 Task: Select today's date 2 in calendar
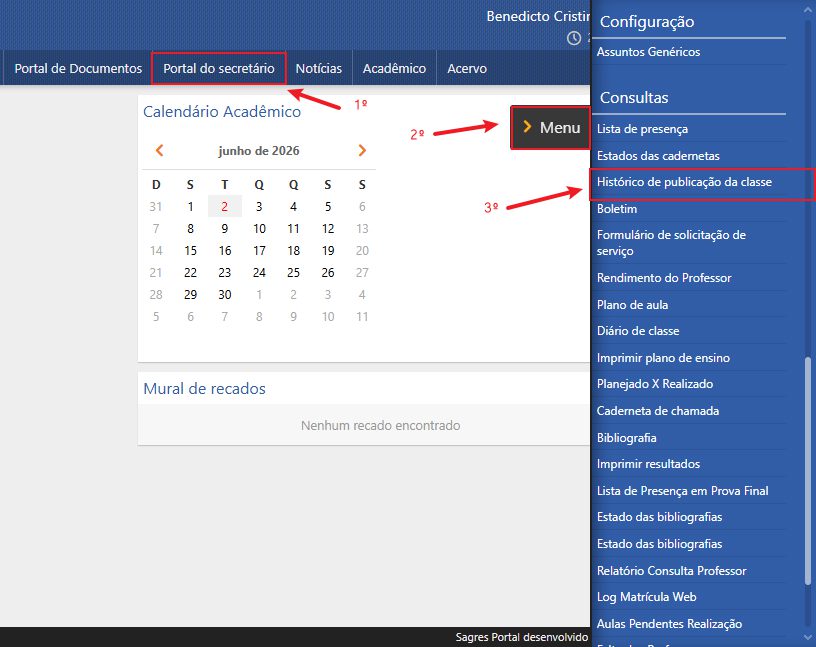tap(225, 207)
